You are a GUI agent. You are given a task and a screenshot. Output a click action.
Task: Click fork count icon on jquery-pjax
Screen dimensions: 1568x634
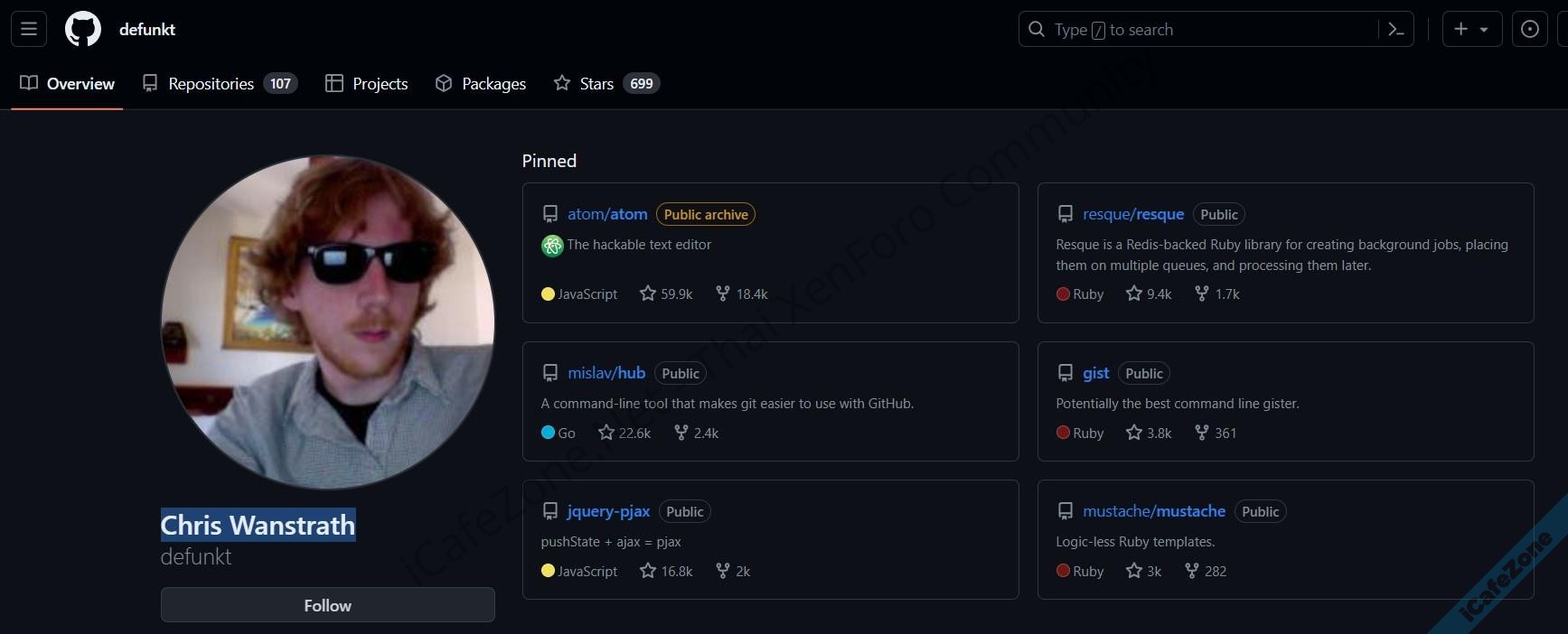pyautogui.click(x=723, y=571)
